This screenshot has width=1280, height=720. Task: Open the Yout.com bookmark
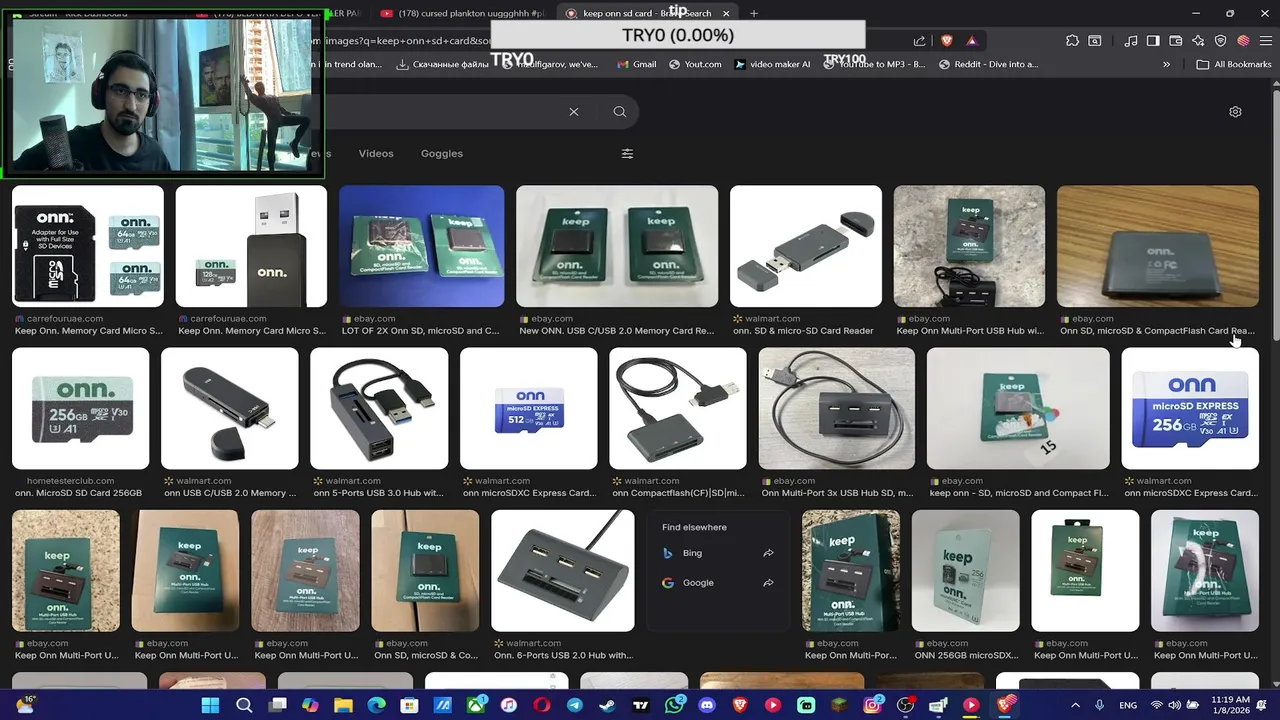click(x=695, y=64)
